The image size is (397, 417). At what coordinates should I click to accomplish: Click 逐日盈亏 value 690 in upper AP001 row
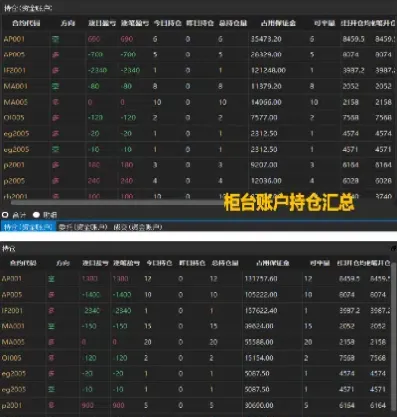click(x=94, y=39)
